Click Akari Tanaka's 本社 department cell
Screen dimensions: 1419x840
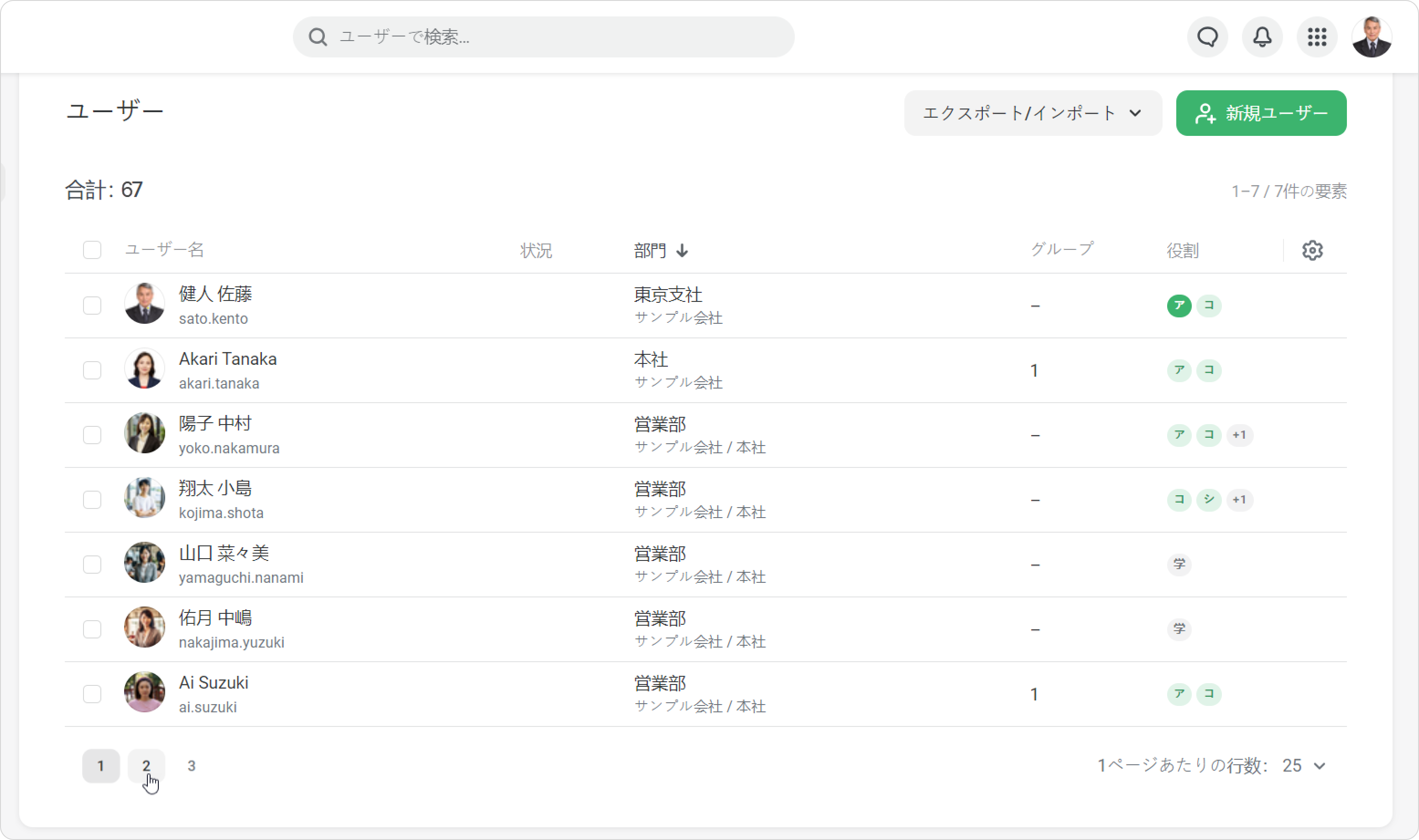651,359
